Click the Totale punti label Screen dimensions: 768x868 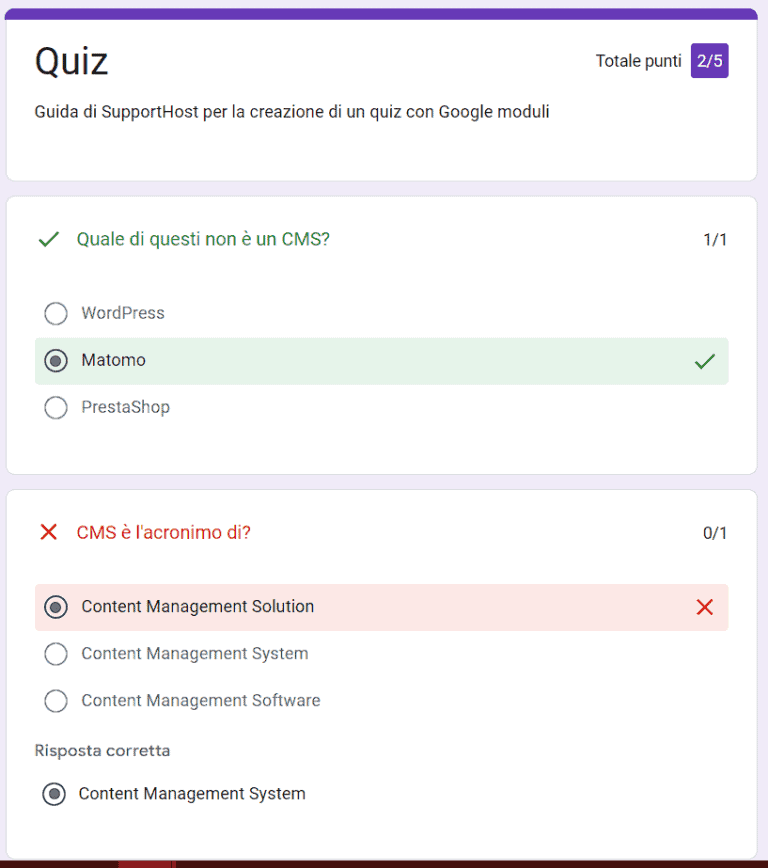638,61
